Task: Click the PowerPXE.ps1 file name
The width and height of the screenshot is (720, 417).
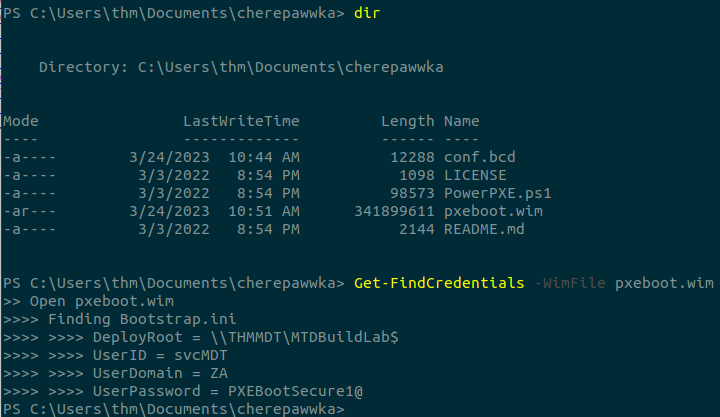Action: click(497, 193)
